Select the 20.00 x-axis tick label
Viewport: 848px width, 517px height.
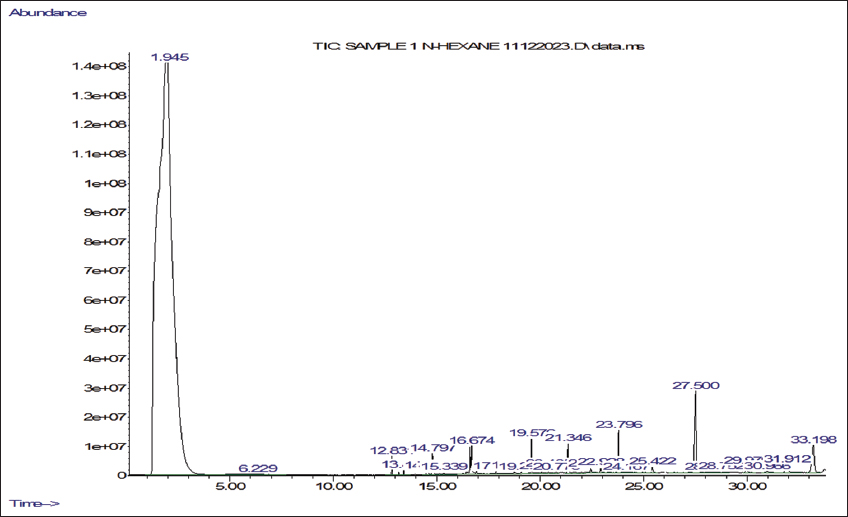(541, 487)
